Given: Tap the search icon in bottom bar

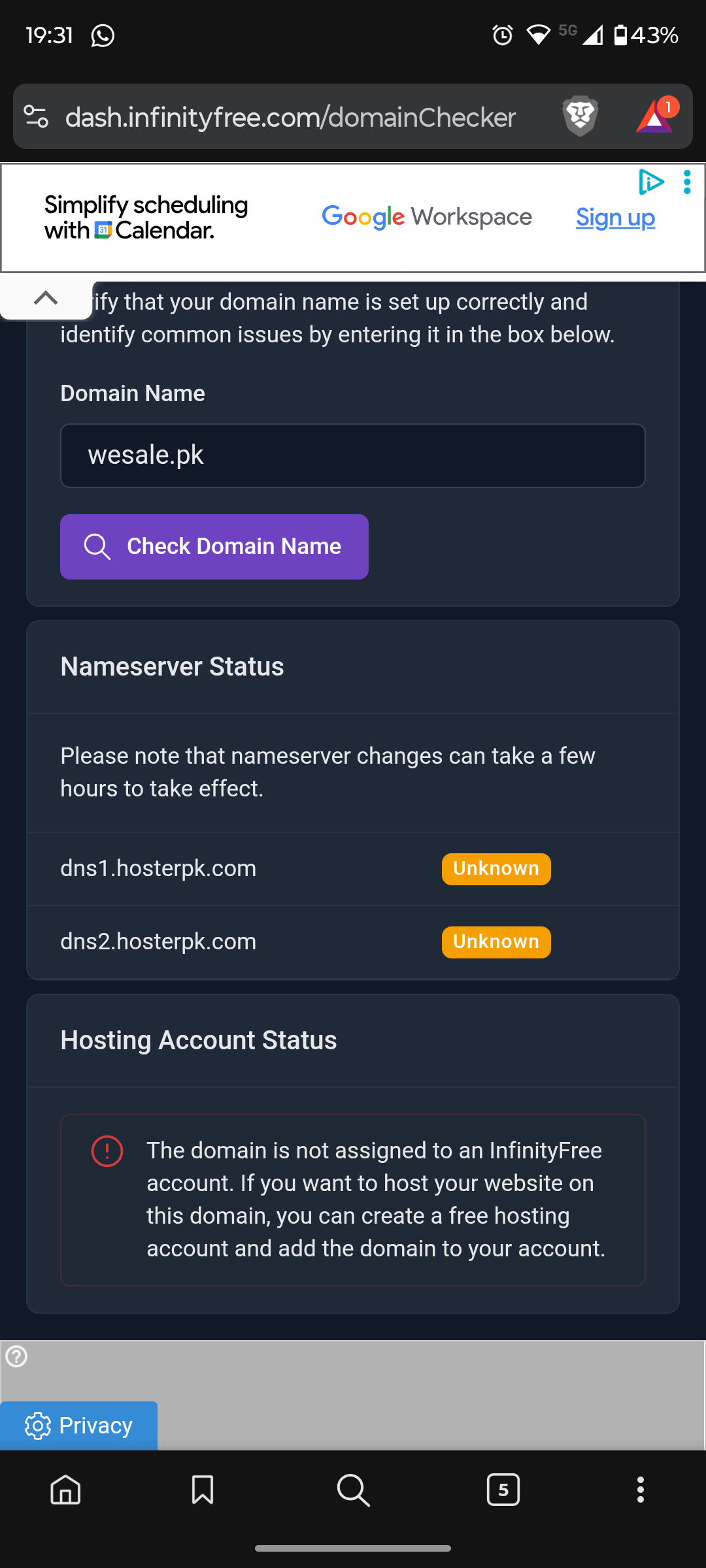Looking at the screenshot, I should point(353,1490).
